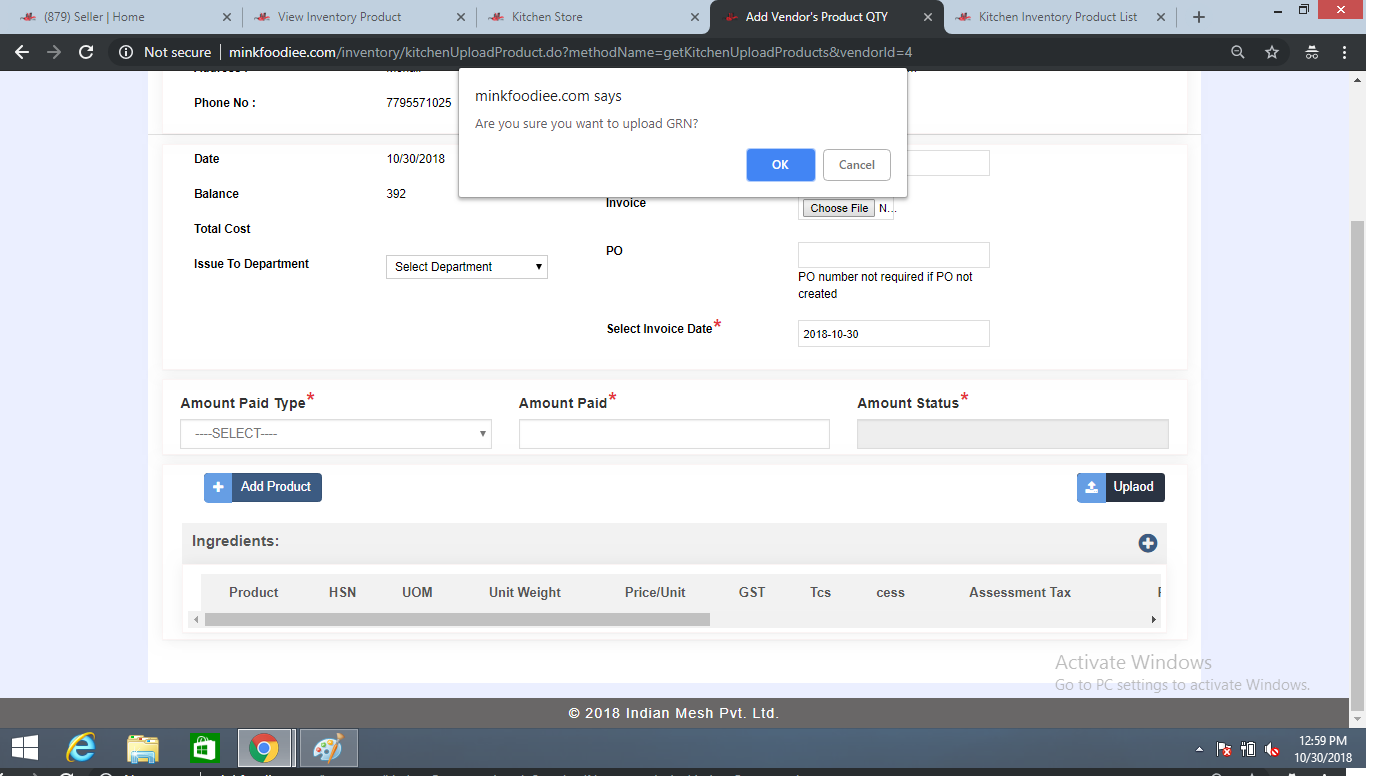Screen dimensions: 1392x776
Task: Click the Chrome taskbar icon
Action: 264,748
